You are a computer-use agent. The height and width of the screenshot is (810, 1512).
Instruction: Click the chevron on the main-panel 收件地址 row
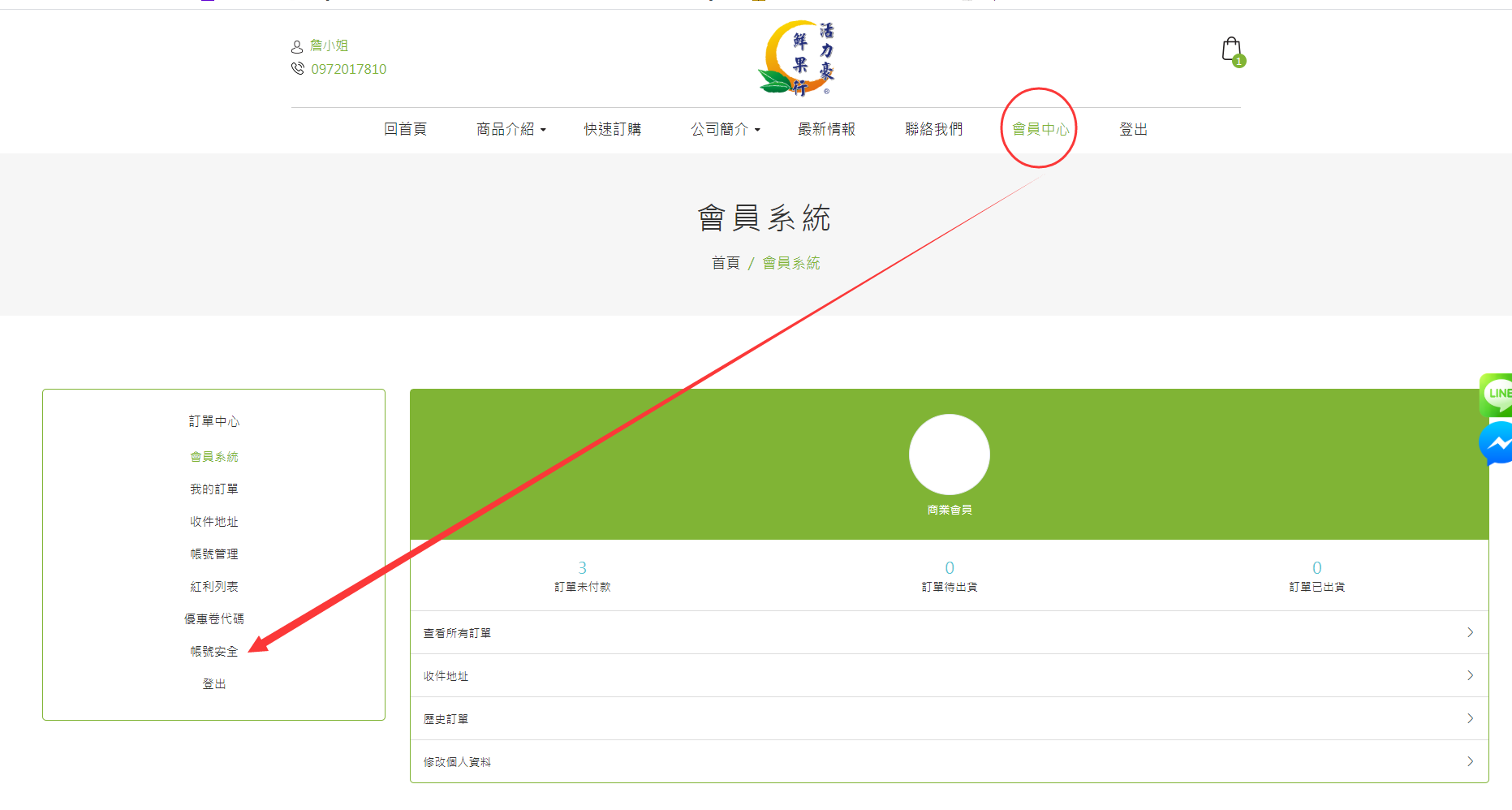click(x=1470, y=675)
